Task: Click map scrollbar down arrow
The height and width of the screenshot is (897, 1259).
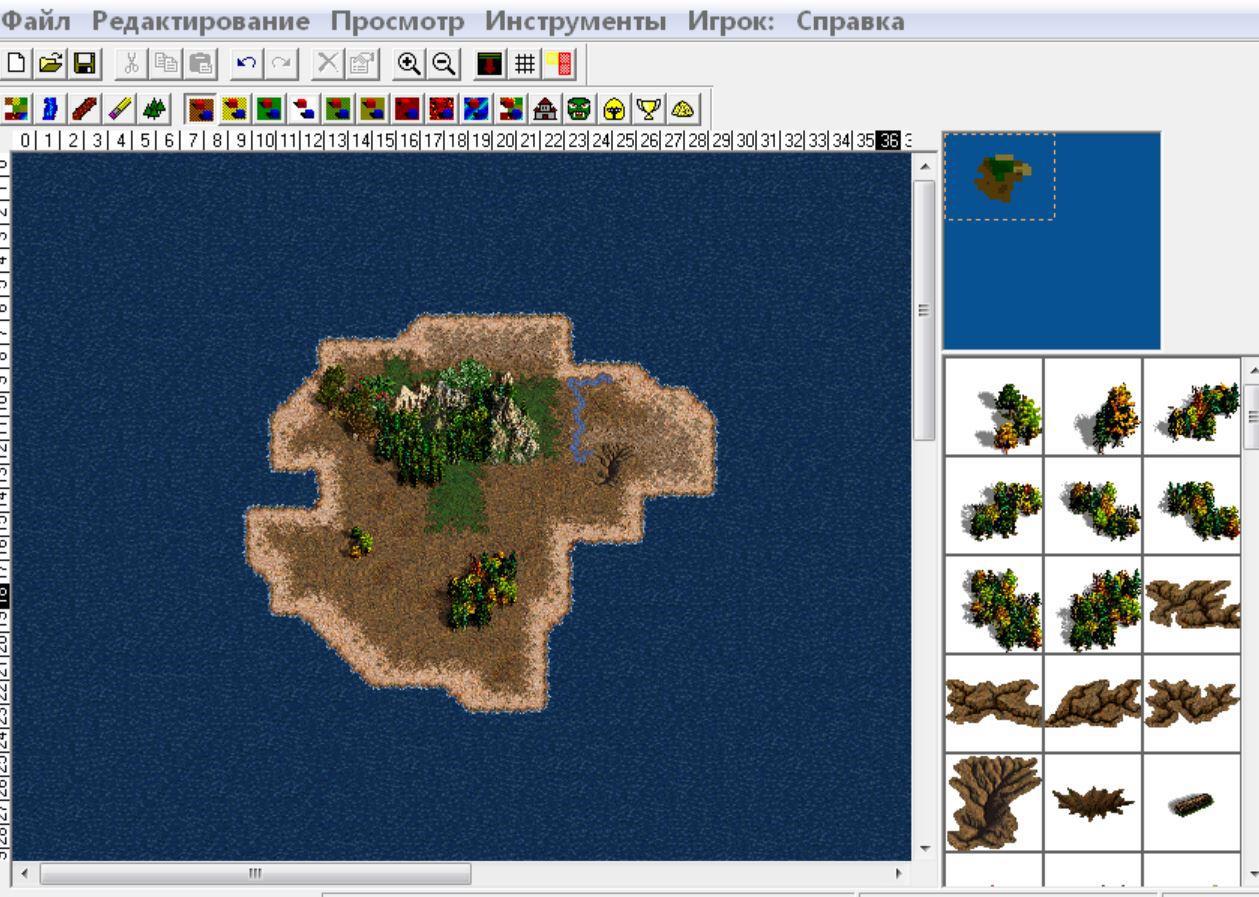Action: [924, 848]
